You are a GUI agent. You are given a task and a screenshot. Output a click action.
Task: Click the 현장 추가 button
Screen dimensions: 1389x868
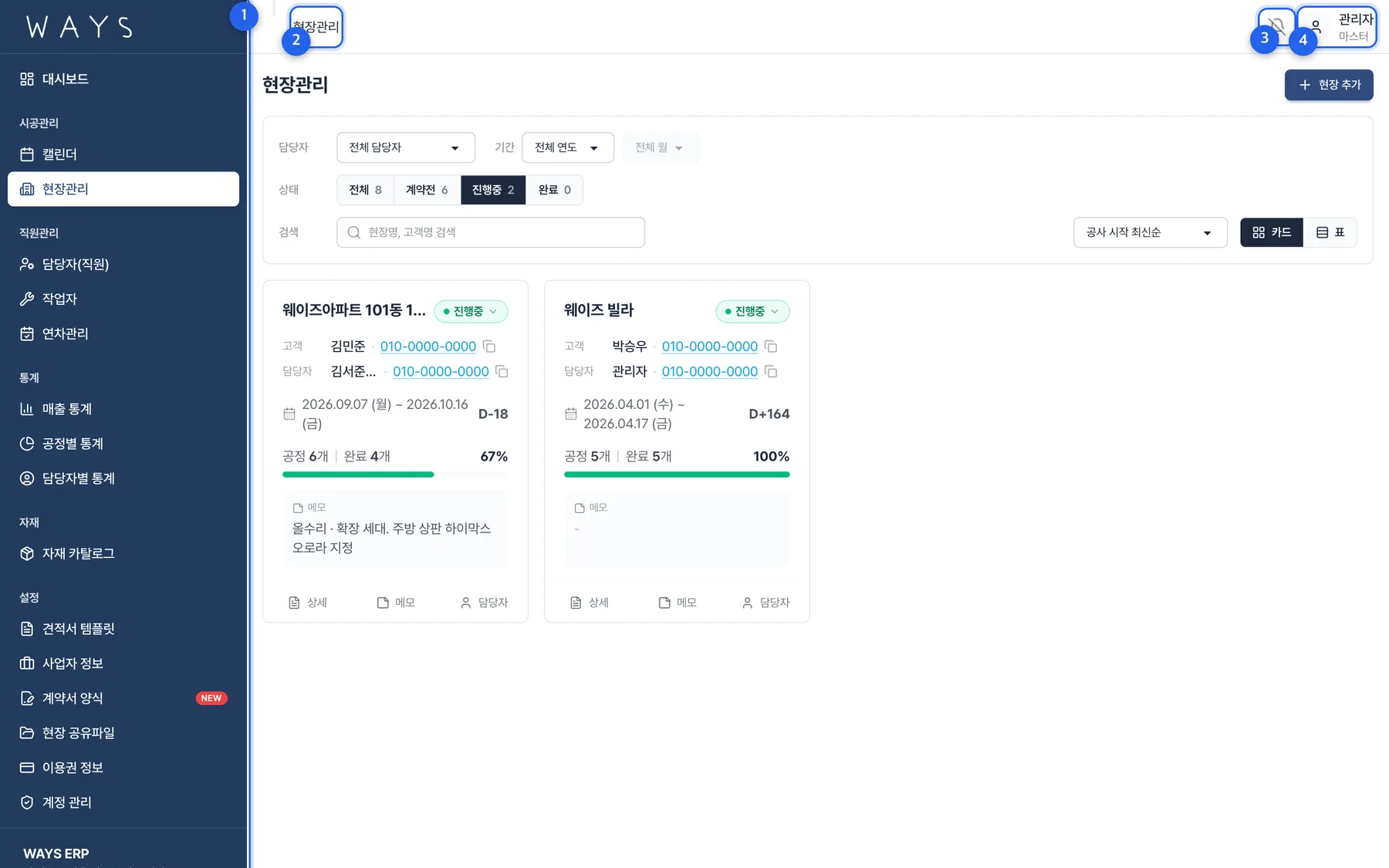1329,85
